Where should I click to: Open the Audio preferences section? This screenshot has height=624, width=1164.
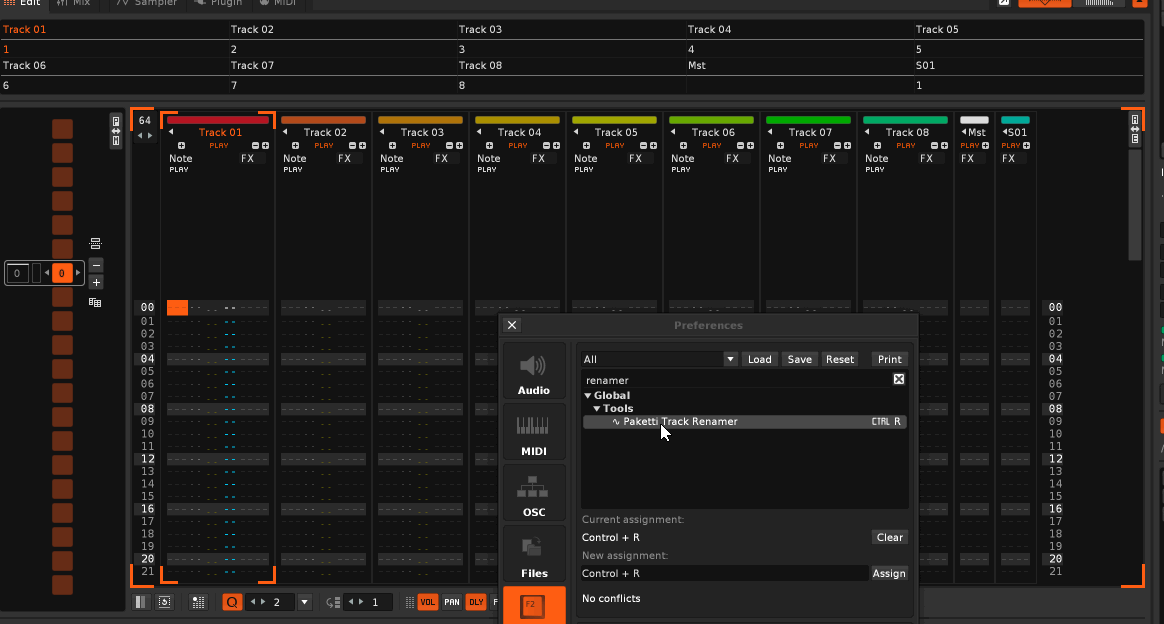click(x=534, y=373)
